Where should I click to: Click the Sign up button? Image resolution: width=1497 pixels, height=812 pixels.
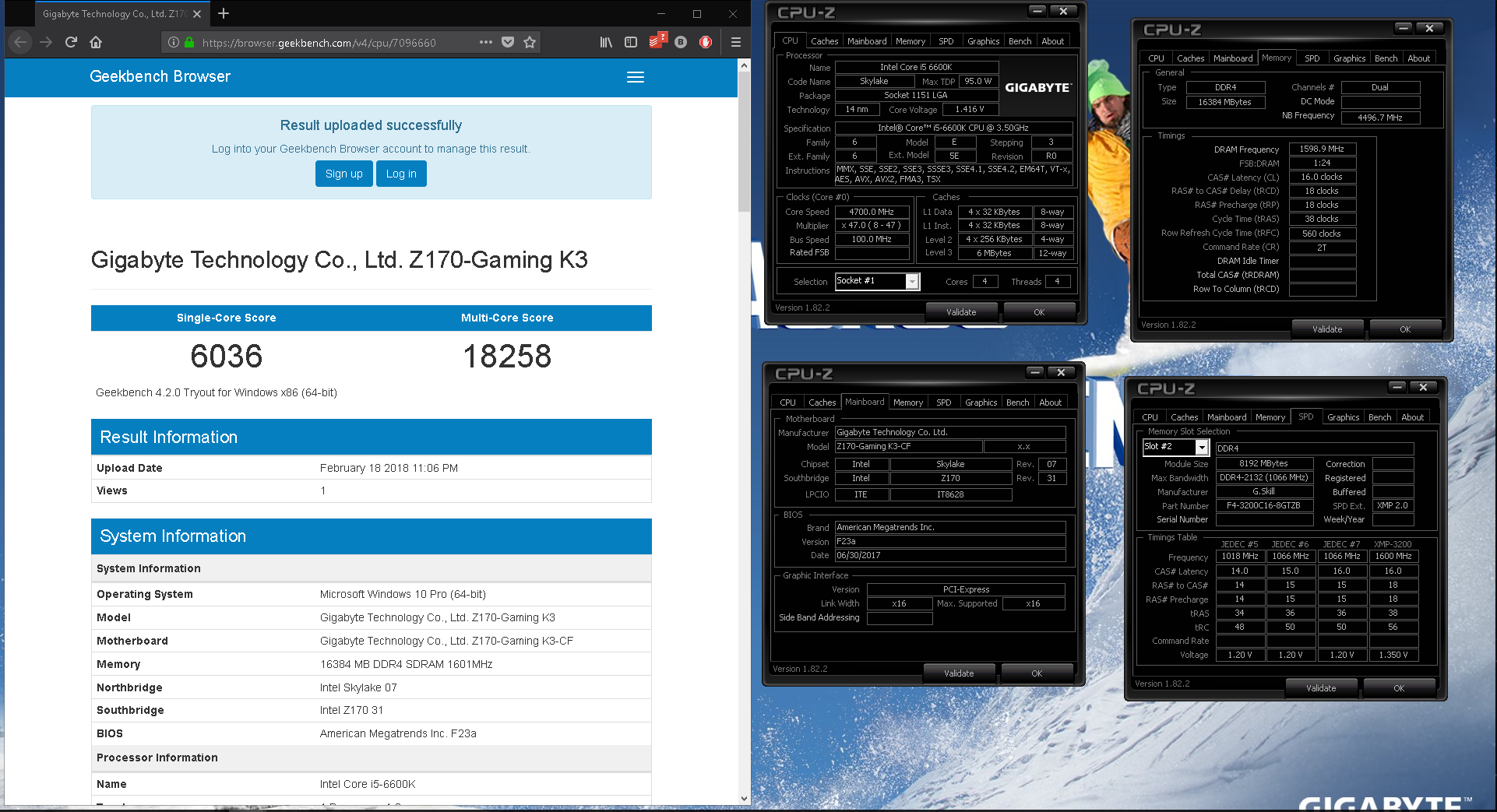(x=344, y=174)
